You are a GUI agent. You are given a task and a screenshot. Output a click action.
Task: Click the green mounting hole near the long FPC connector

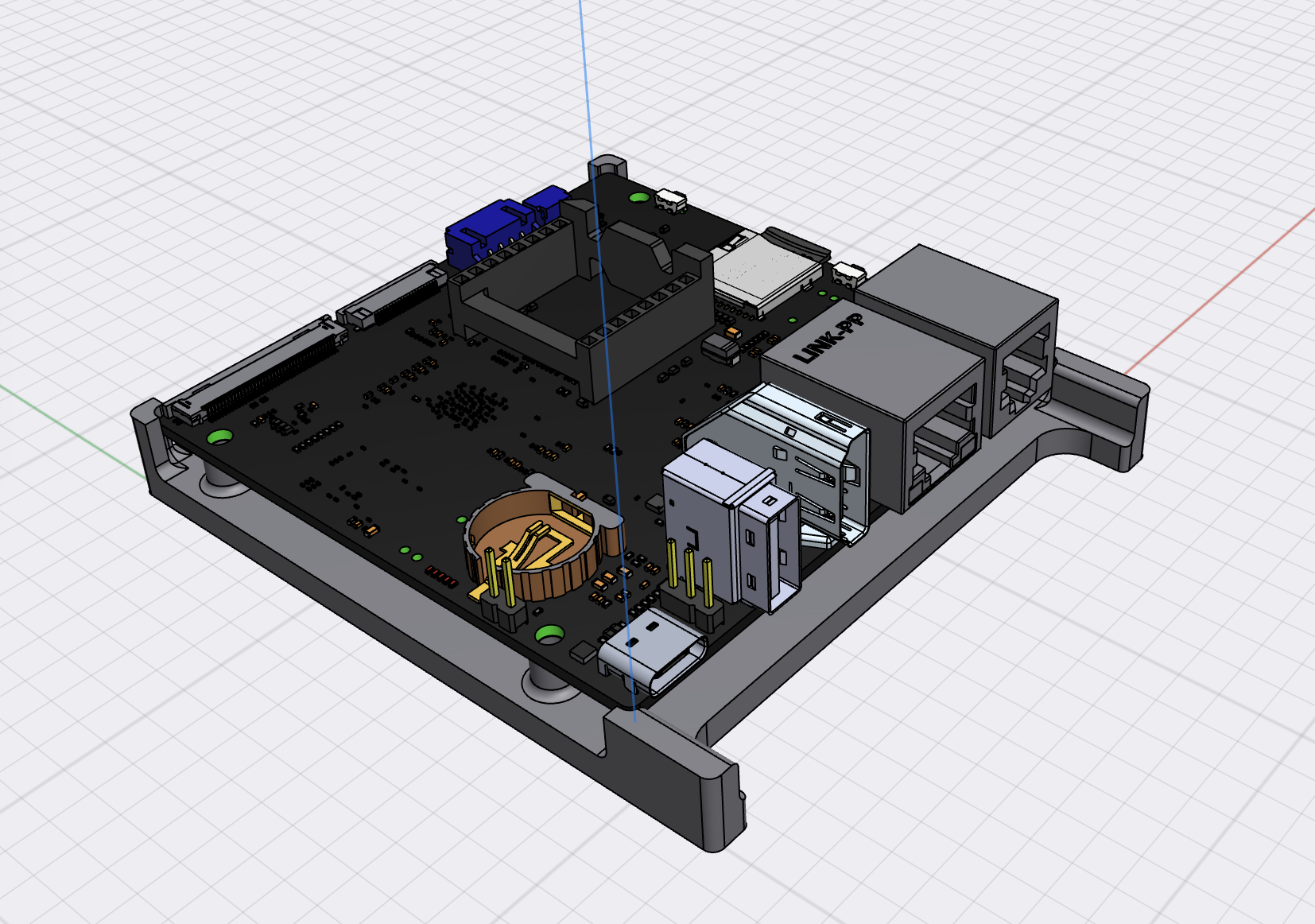[219, 437]
